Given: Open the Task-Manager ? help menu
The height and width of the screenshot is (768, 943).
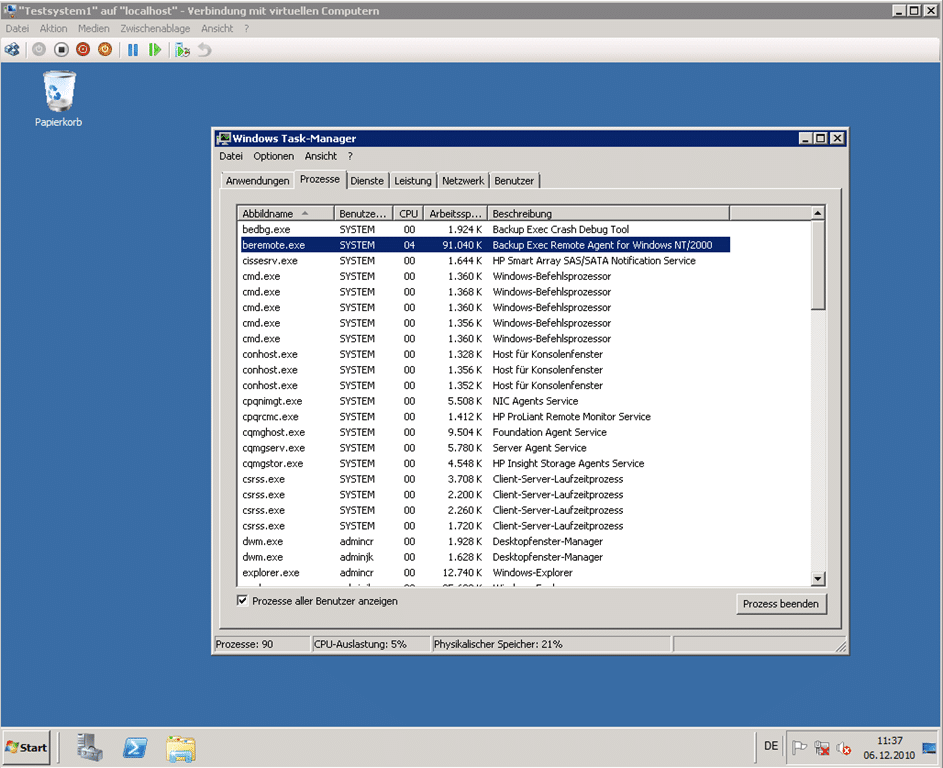Looking at the screenshot, I should [x=350, y=156].
